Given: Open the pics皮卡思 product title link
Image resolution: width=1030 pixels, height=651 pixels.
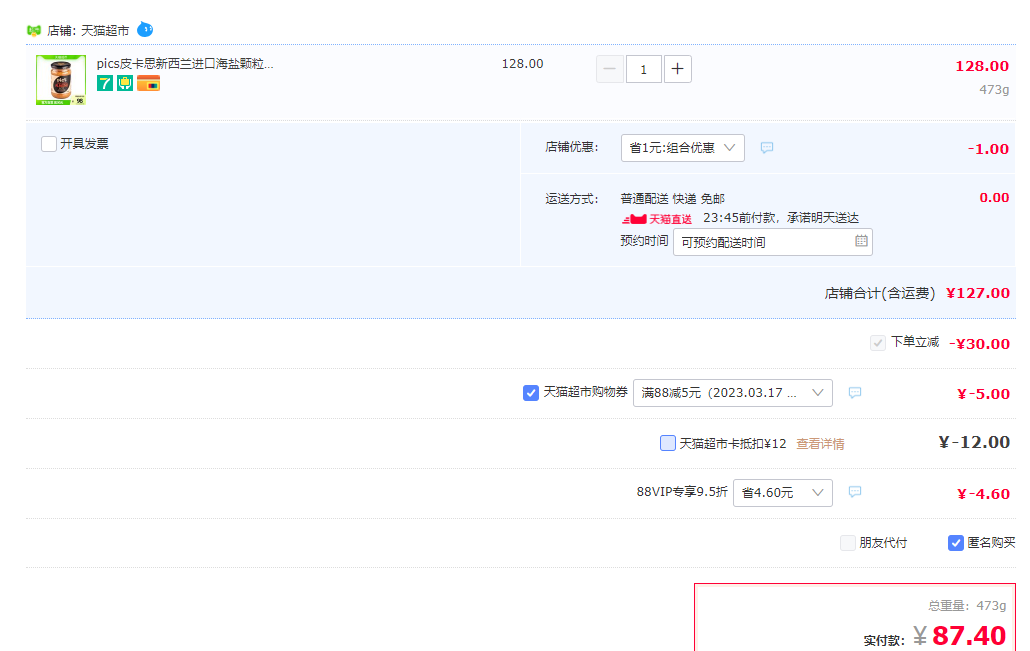Looking at the screenshot, I should [185, 64].
